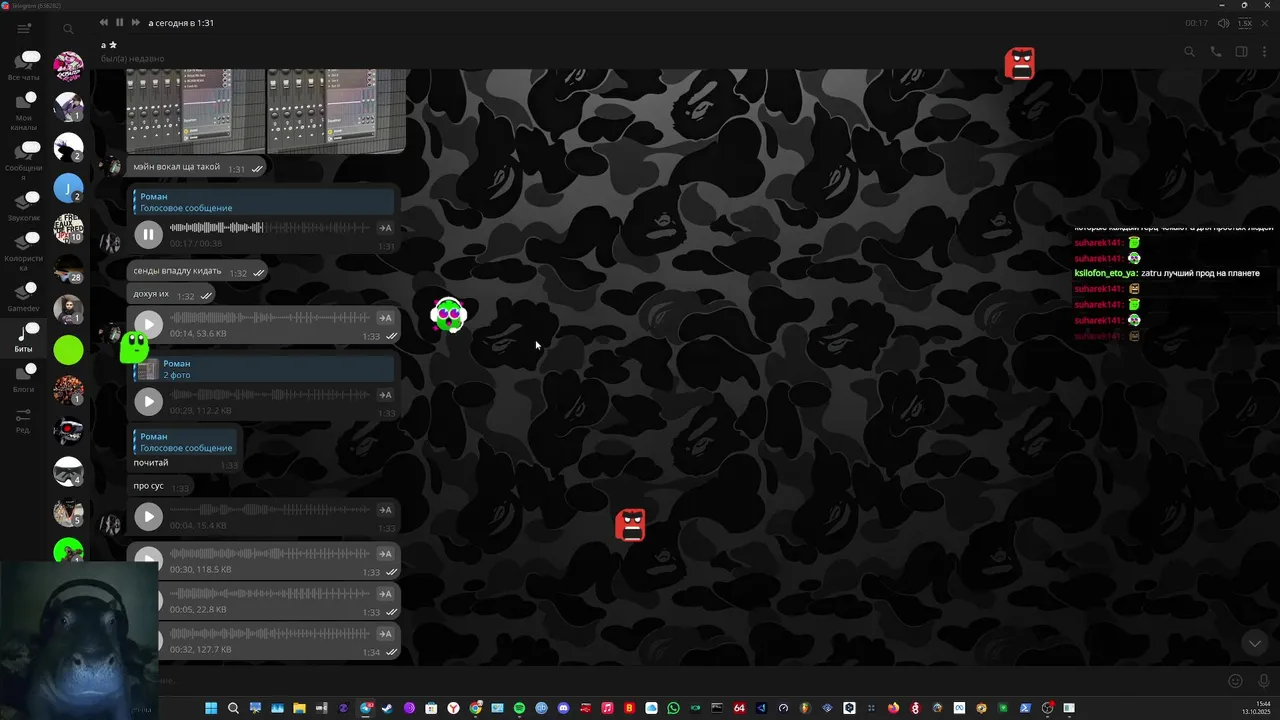1280x720 pixels.
Task: Open chat with 28 unread badge
Action: pos(68,269)
